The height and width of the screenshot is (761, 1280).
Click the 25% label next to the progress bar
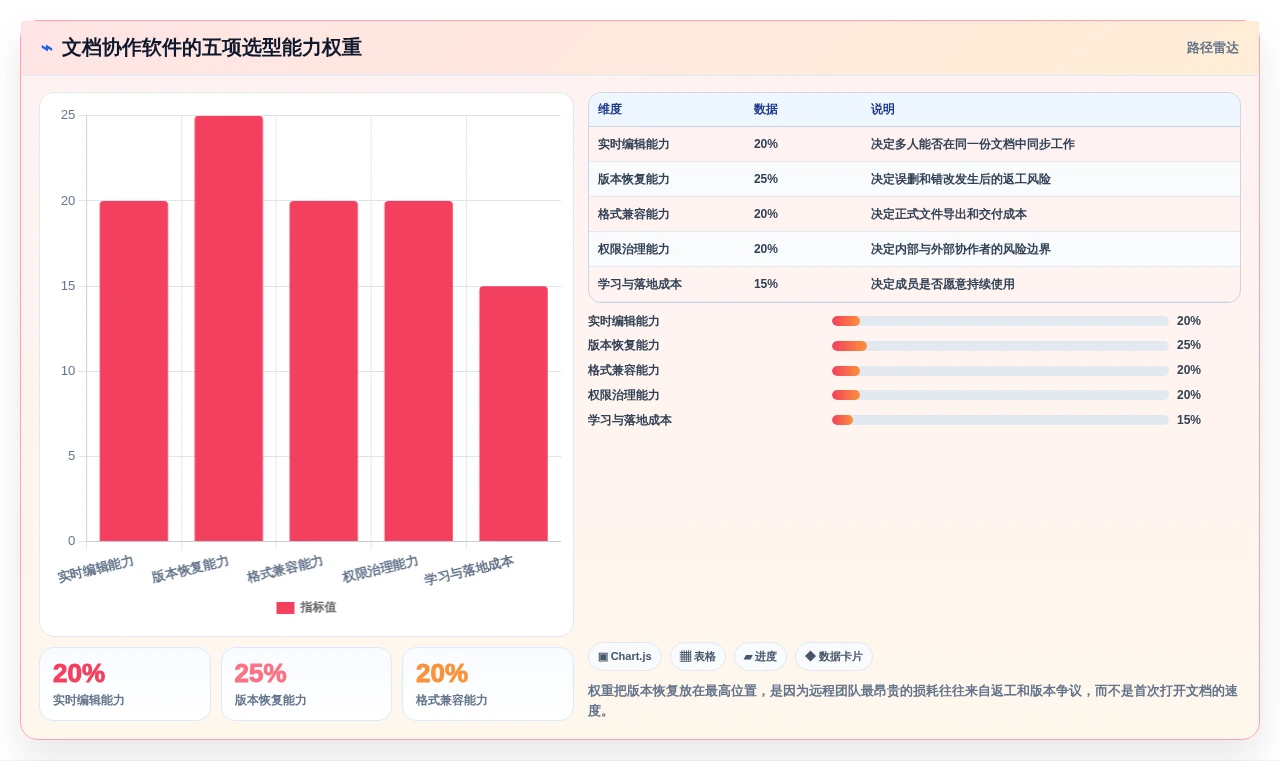[1189, 346]
